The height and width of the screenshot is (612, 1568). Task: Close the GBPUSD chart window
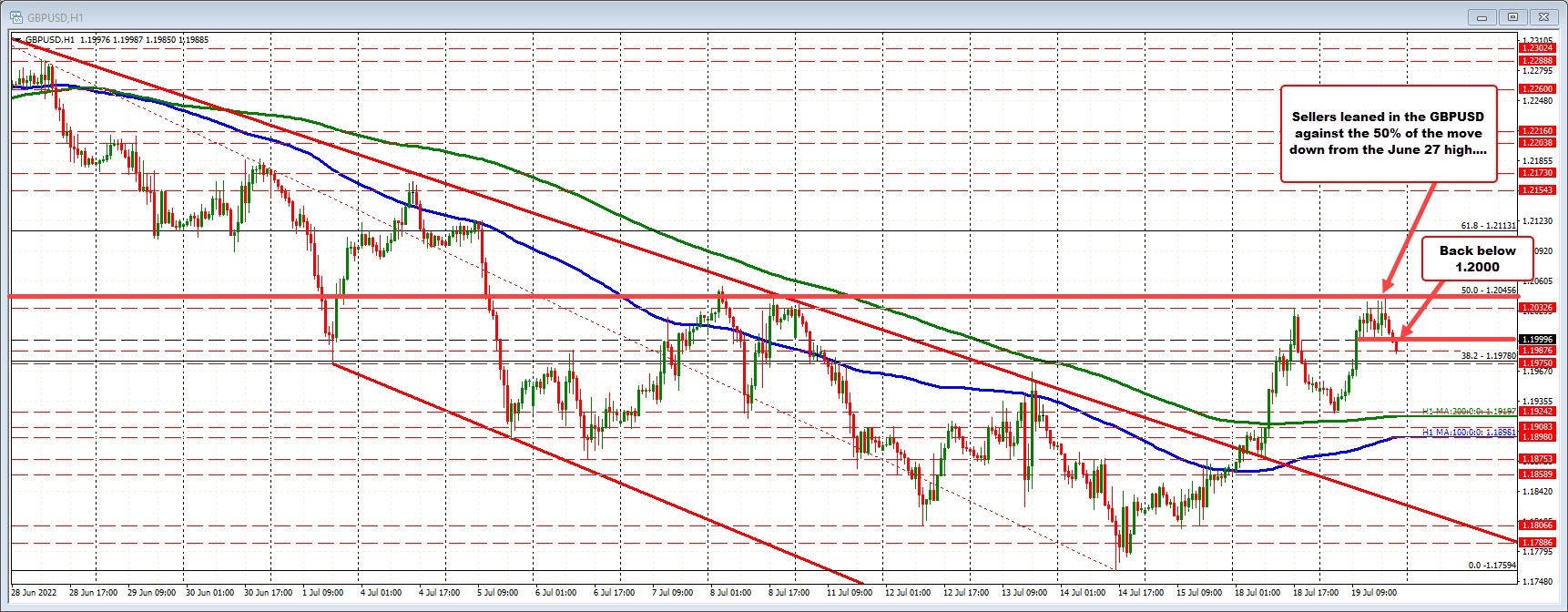(1543, 17)
